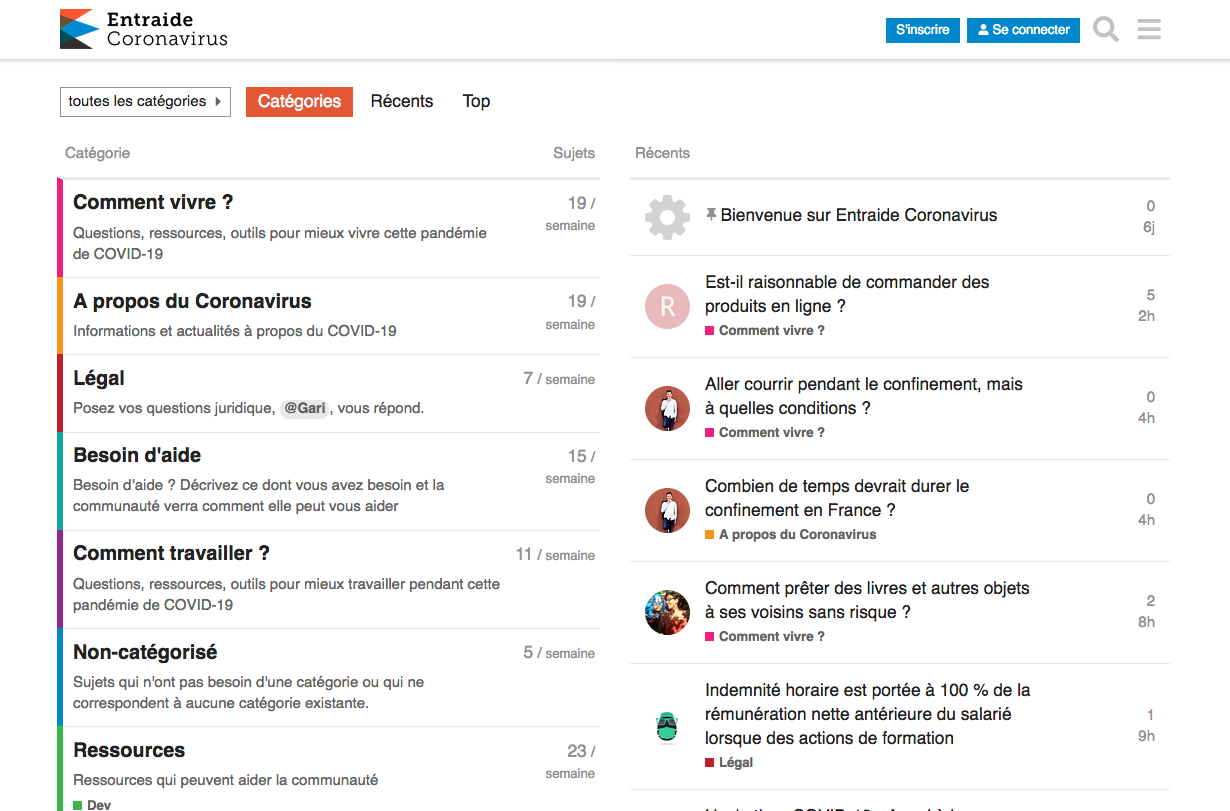1230x811 pixels.
Task: Open the 'Besoin d'aide' category
Action: pos(137,455)
